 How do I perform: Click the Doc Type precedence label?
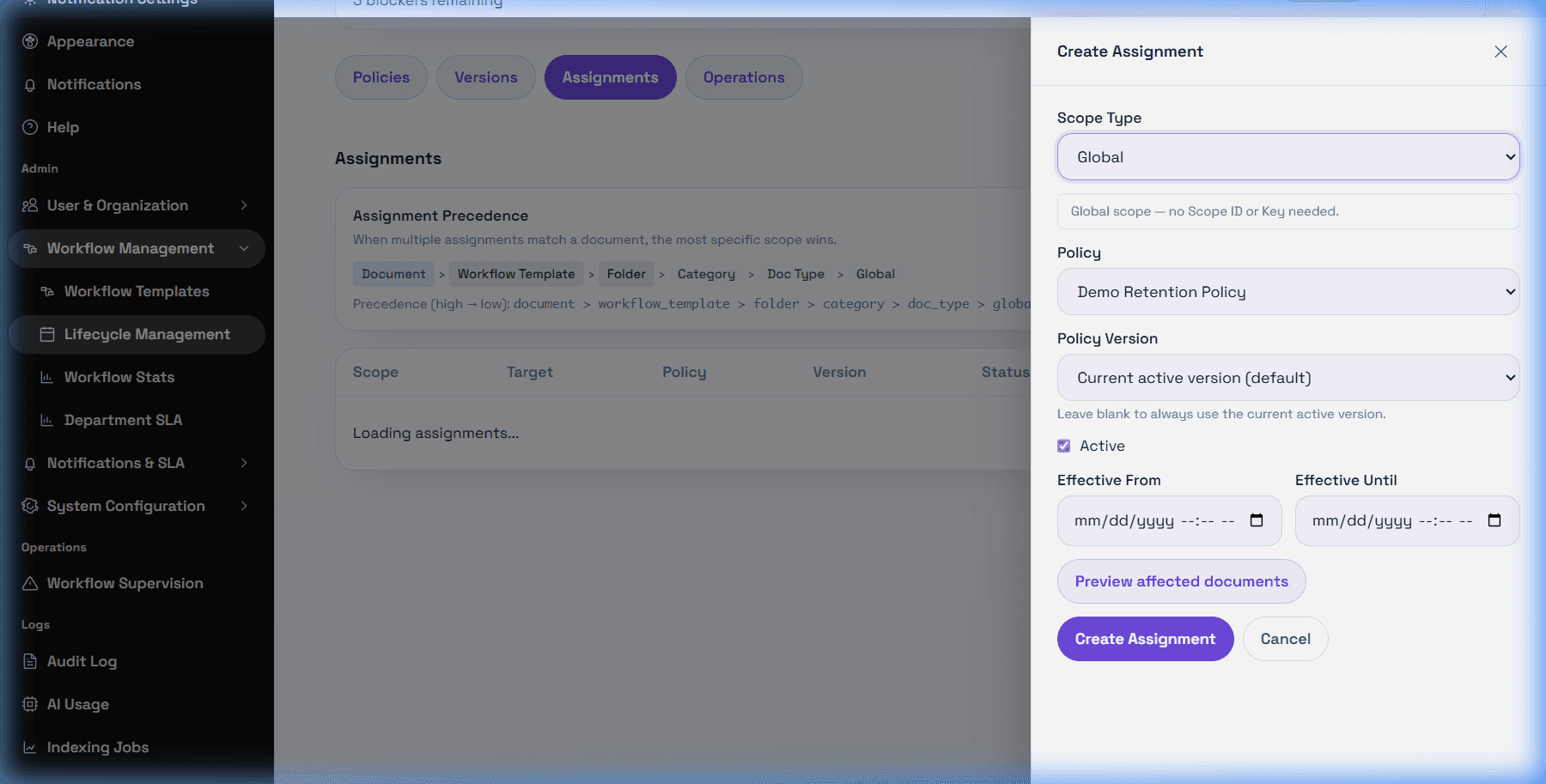(795, 274)
